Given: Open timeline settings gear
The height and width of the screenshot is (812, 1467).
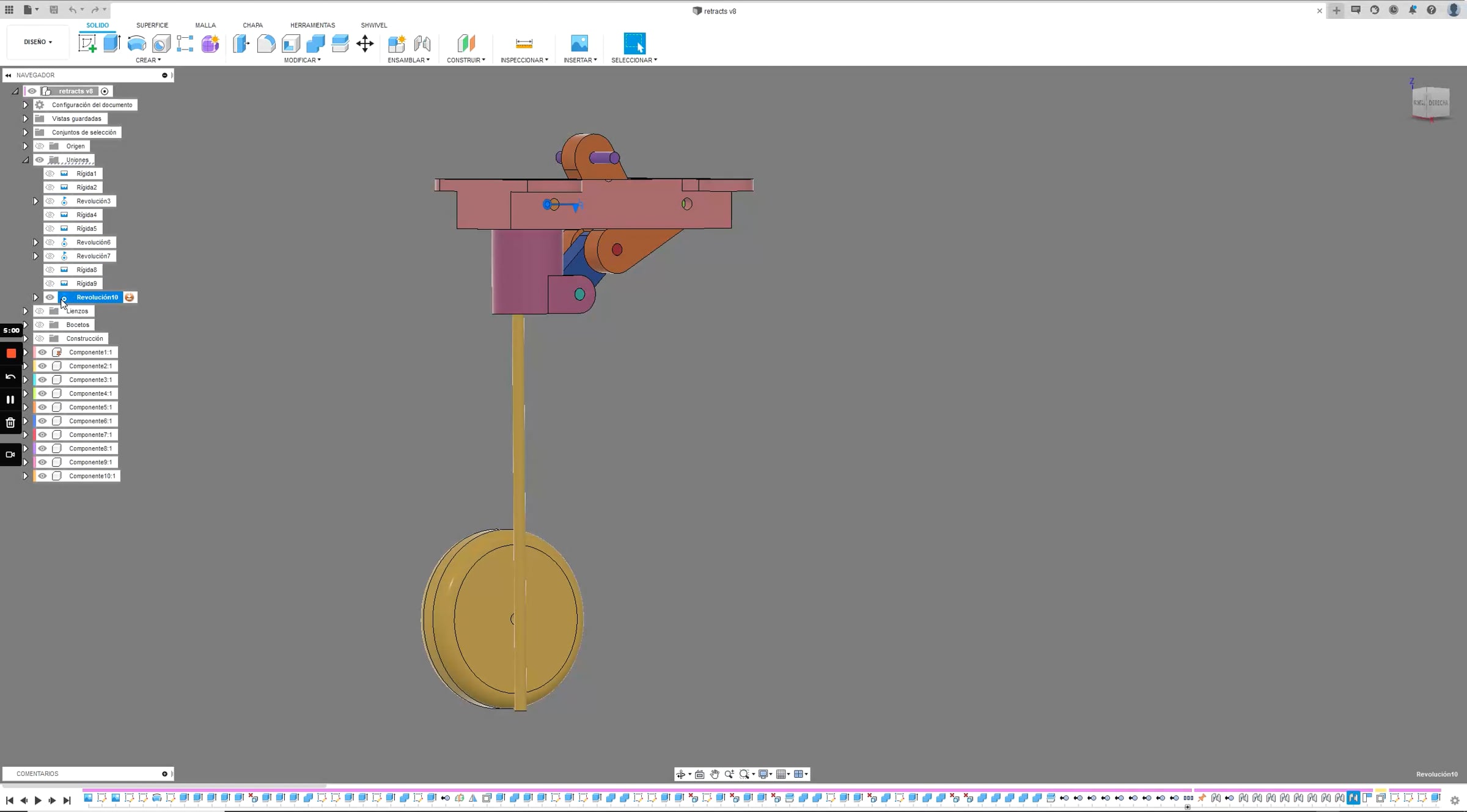Looking at the screenshot, I should (x=1455, y=800).
